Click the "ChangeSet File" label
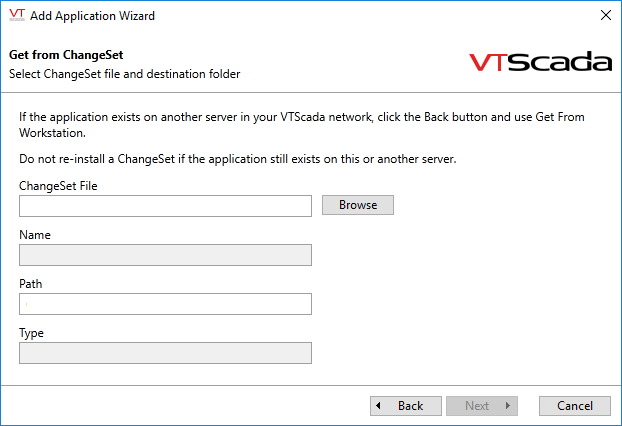Viewport: 622px width, 426px height. [58, 186]
